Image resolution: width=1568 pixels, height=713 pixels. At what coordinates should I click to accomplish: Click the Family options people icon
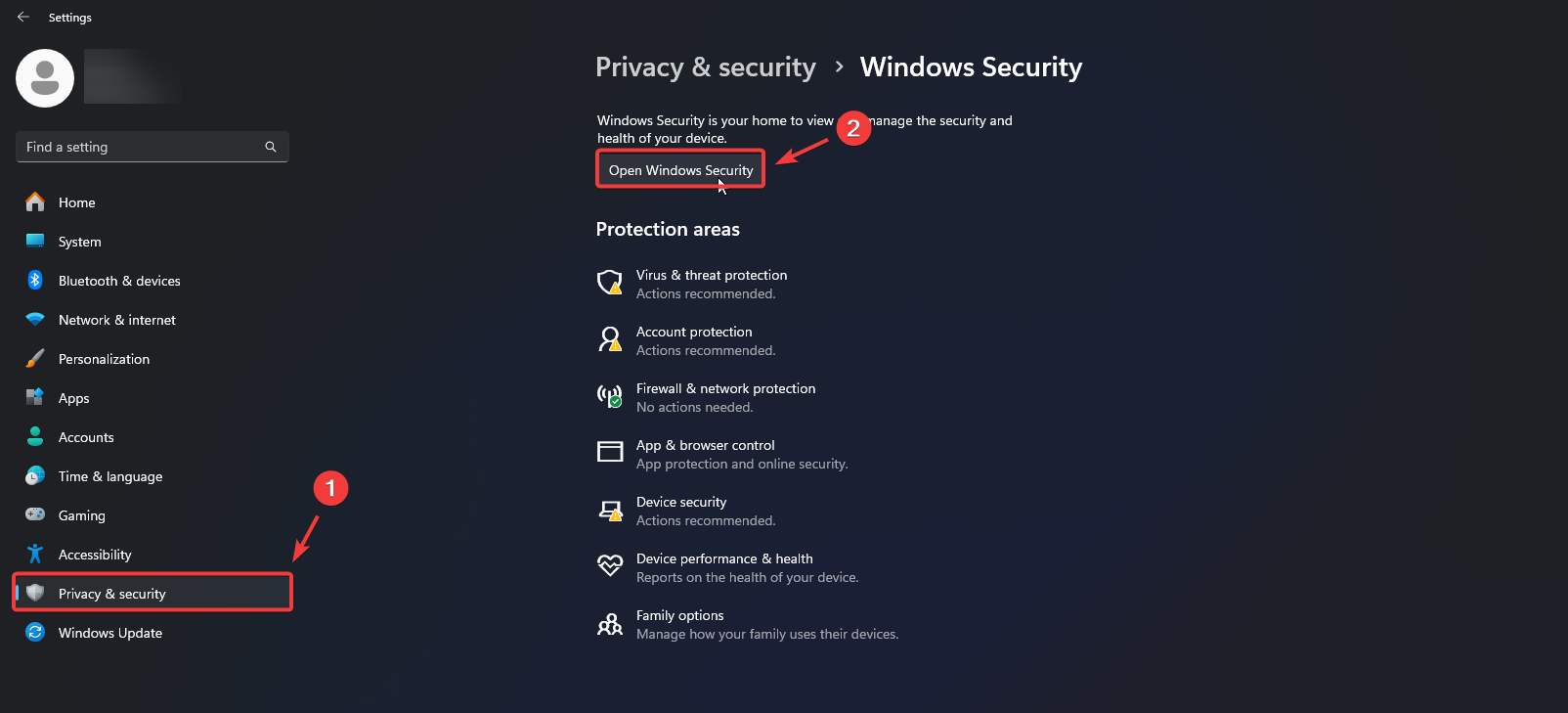coord(610,623)
